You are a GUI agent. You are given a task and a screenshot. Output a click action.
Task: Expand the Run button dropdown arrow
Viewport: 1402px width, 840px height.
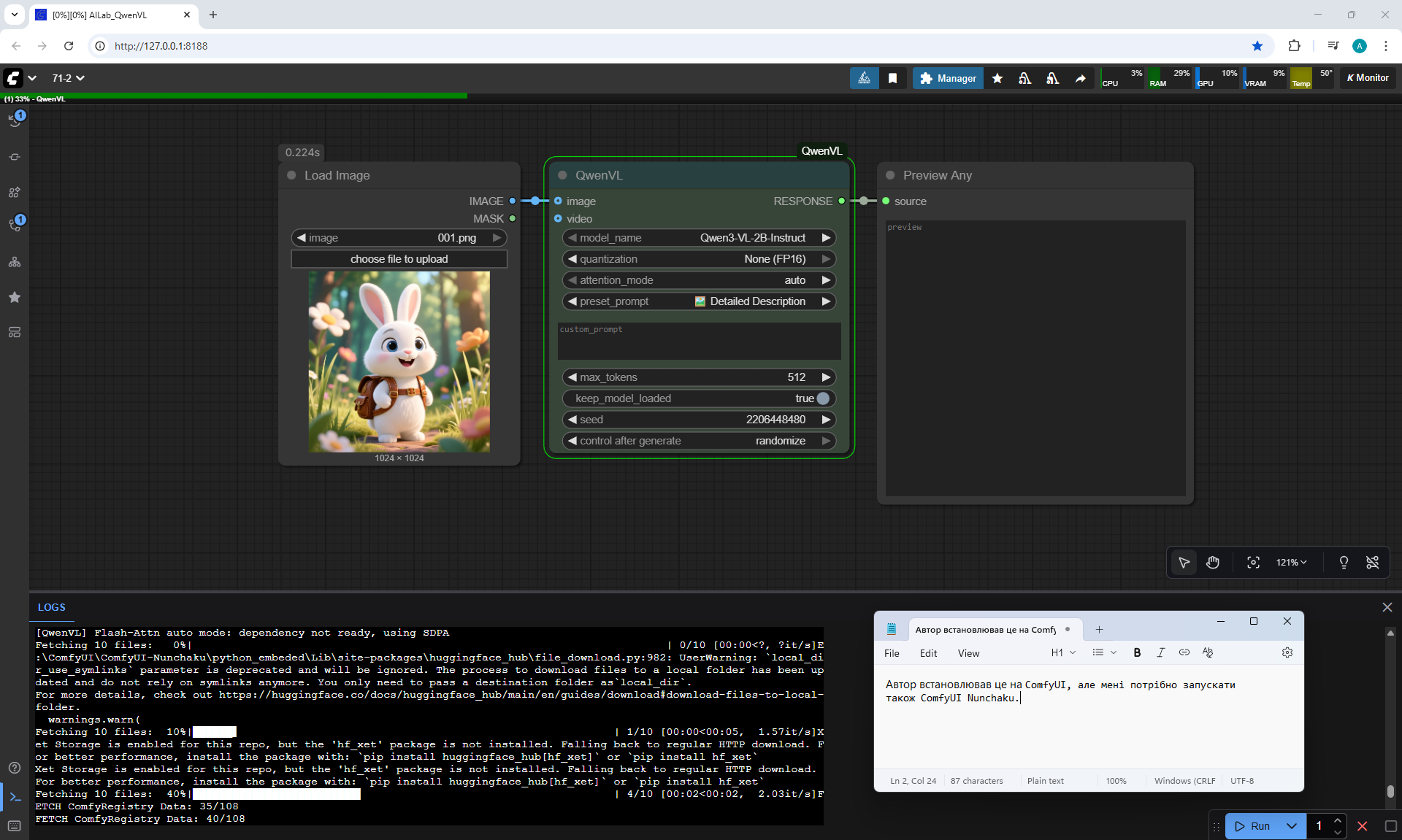tap(1292, 826)
